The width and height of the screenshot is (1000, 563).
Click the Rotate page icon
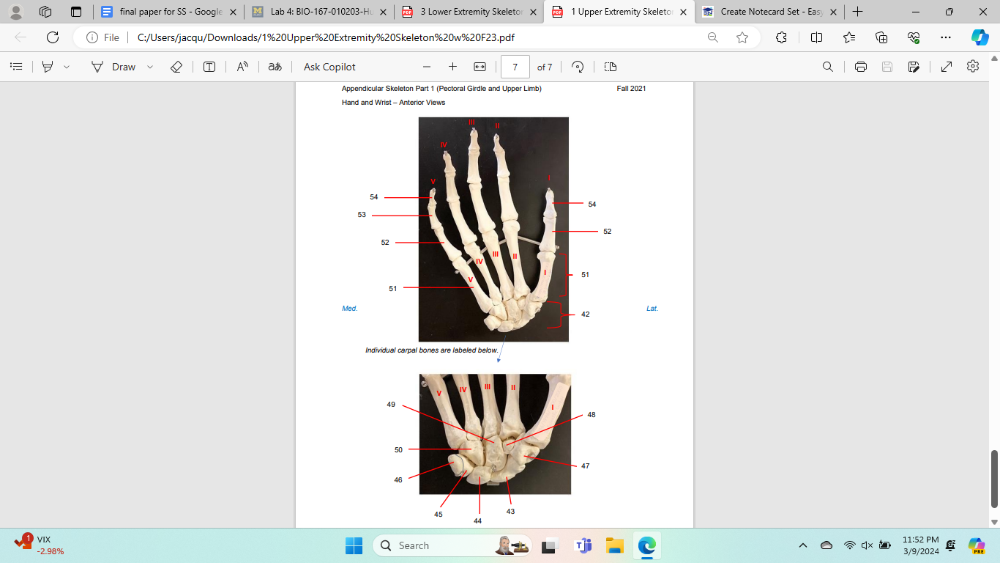(x=577, y=67)
